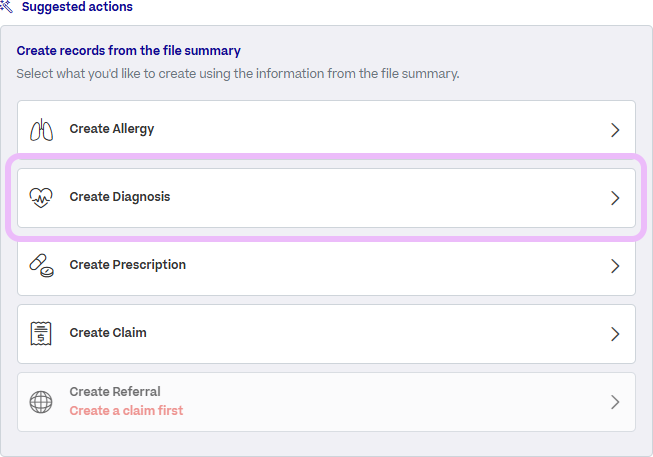
Task: Expand the Create Allergy chevron arrow
Action: [x=615, y=130]
